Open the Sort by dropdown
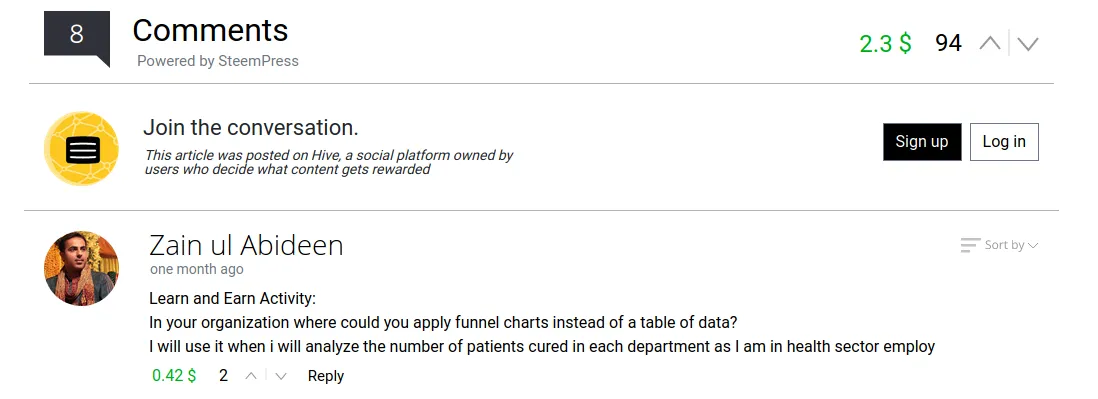Viewport: 1098px width, 399px height. [1000, 245]
